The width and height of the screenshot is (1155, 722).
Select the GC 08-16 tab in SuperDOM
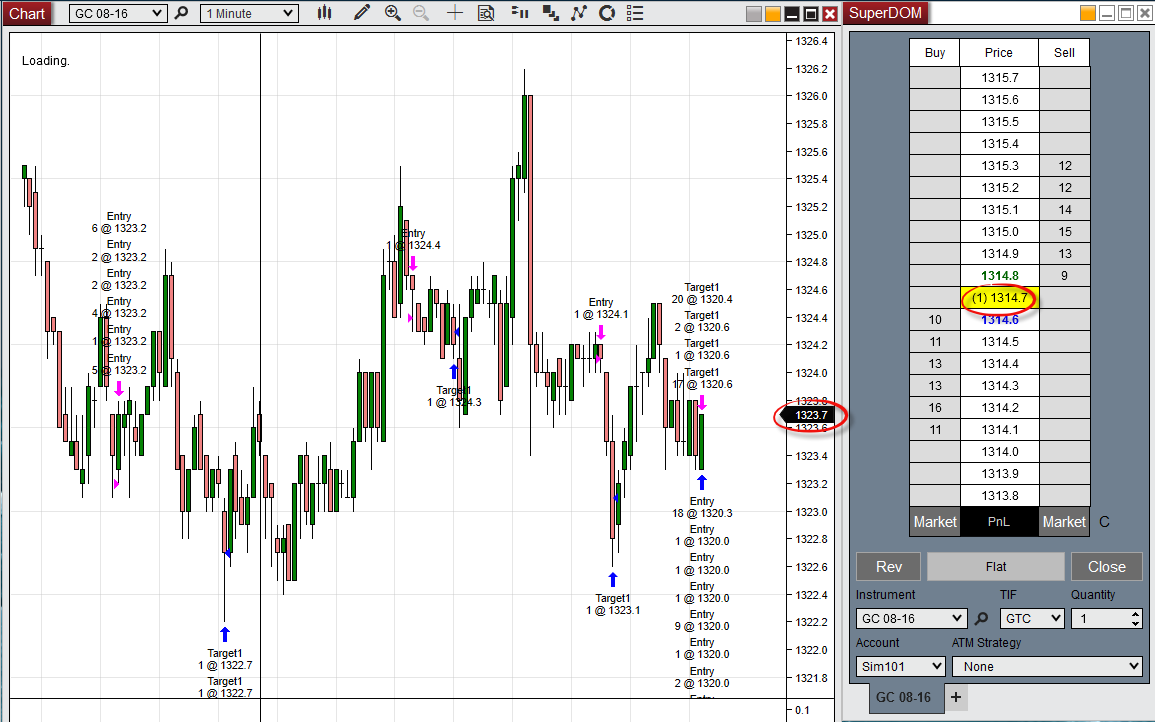pyautogui.click(x=903, y=697)
